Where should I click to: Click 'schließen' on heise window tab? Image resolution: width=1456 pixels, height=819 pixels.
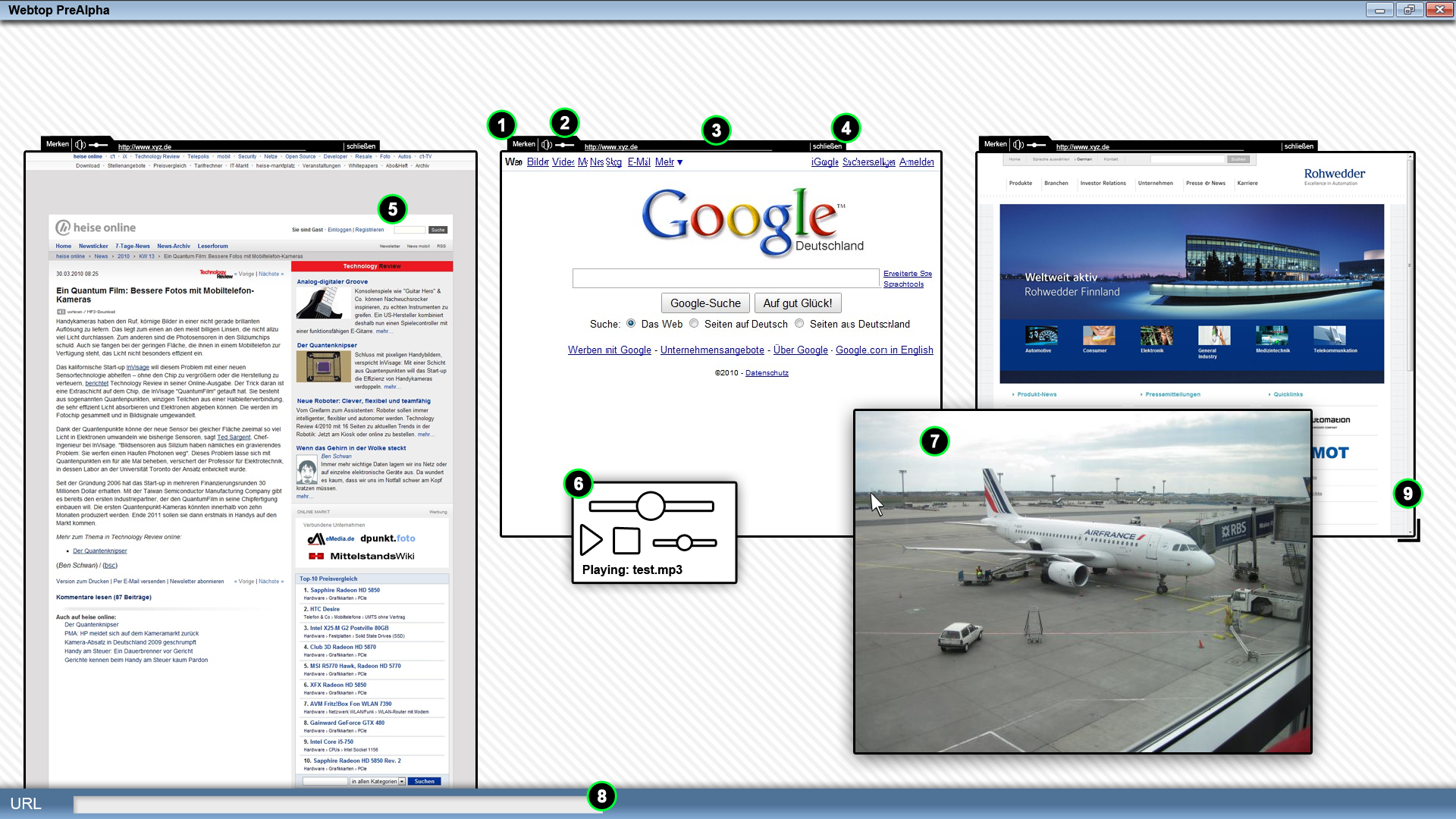point(361,146)
